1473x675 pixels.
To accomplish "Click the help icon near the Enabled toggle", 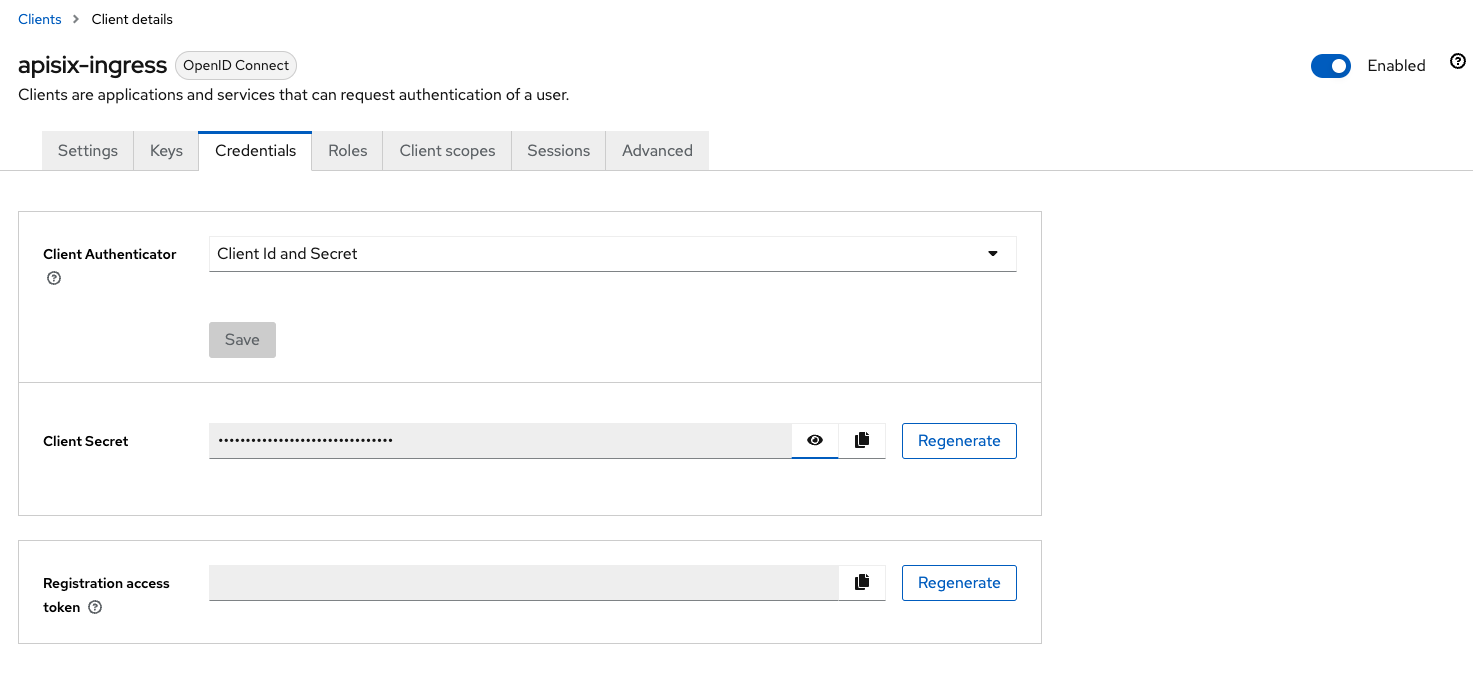I will click(1457, 61).
